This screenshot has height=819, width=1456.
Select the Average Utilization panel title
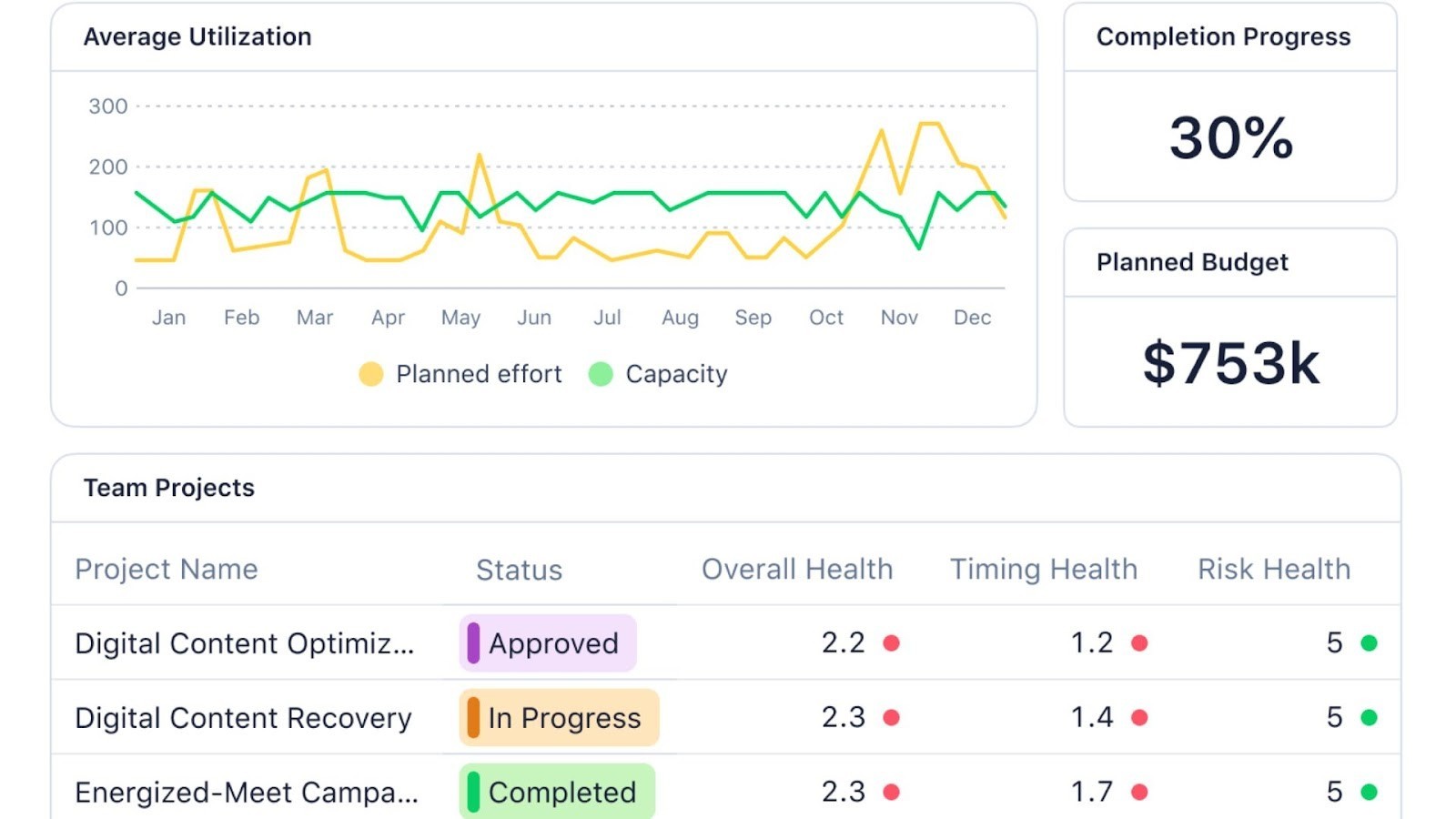click(x=197, y=36)
